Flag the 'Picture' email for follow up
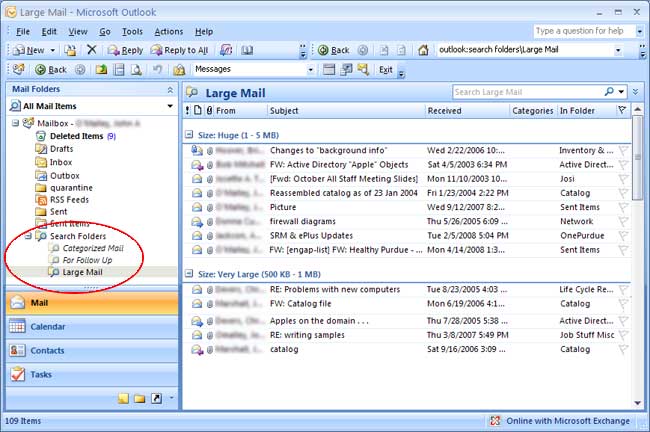This screenshot has width=650, height=432. click(x=622, y=207)
